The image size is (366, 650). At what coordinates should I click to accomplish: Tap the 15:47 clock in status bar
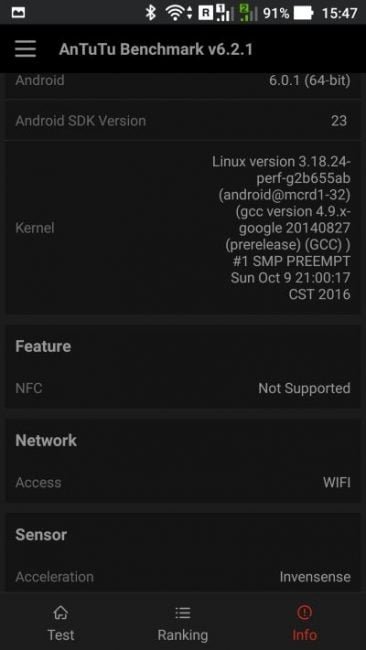(339, 13)
